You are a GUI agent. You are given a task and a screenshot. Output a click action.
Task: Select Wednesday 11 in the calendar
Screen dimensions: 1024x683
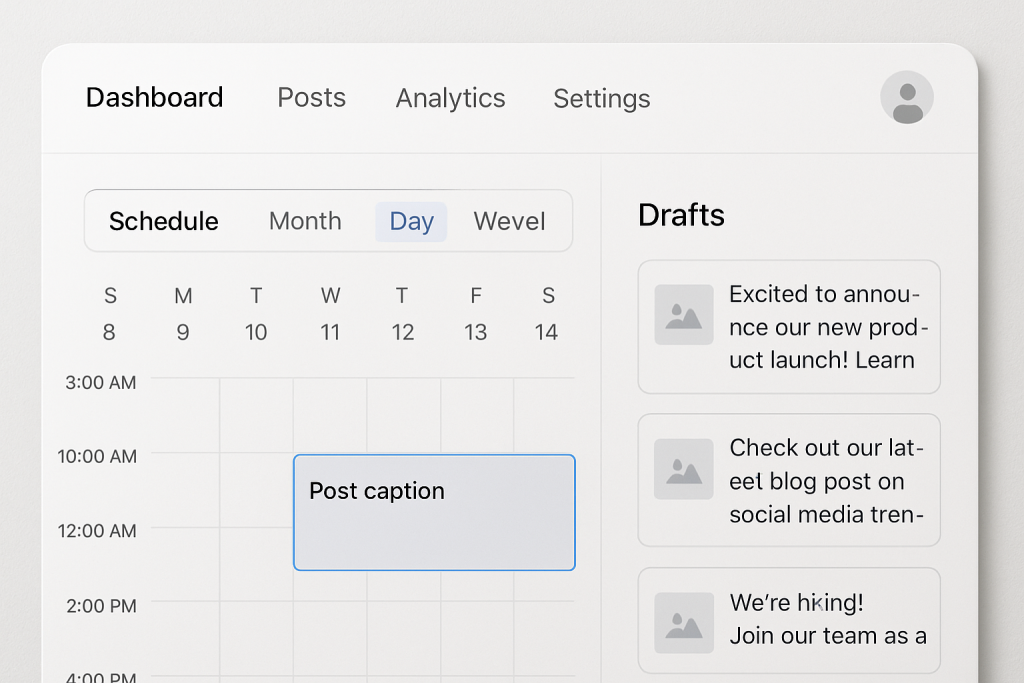point(330,314)
